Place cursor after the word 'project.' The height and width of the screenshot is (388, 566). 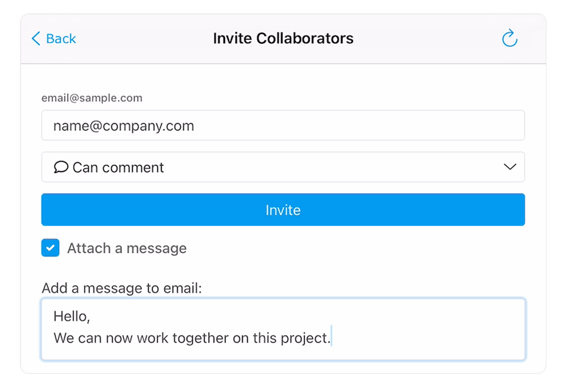[331, 338]
